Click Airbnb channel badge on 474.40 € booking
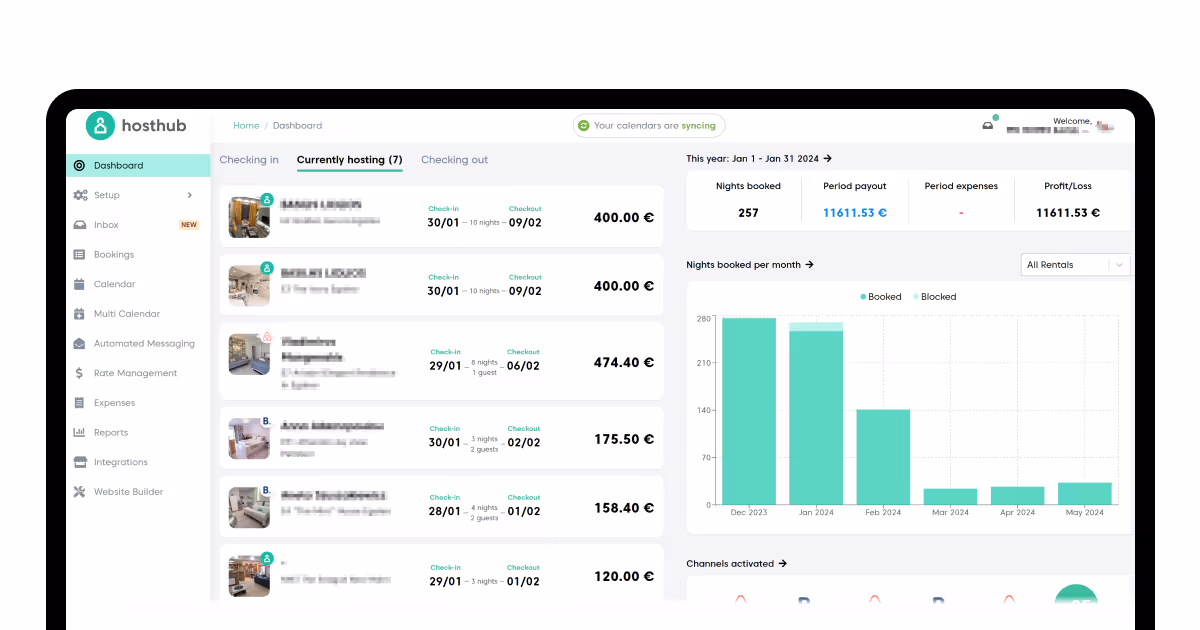The height and width of the screenshot is (630, 1200). (x=267, y=337)
